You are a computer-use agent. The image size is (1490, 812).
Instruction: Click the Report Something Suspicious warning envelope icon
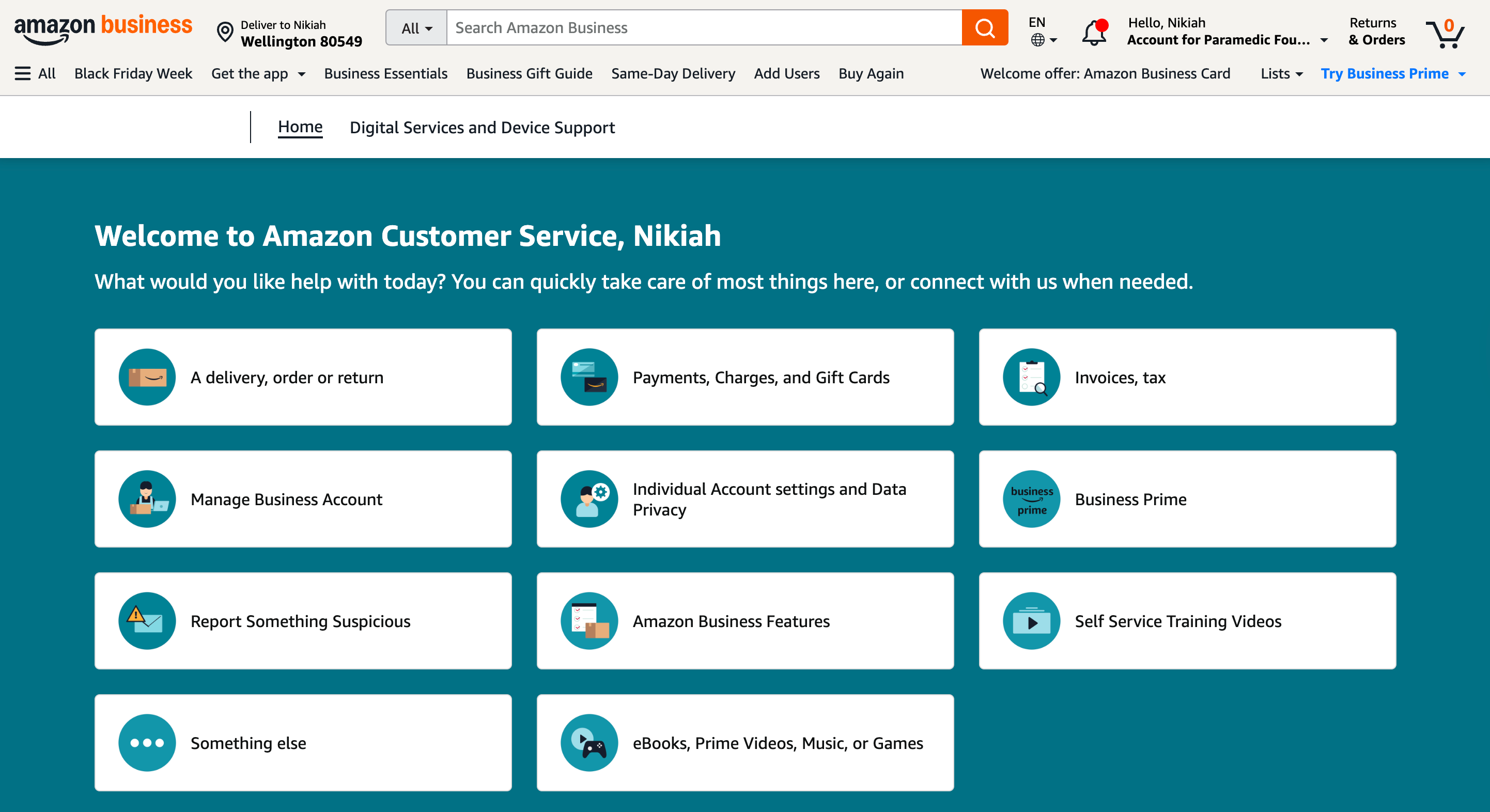147,621
